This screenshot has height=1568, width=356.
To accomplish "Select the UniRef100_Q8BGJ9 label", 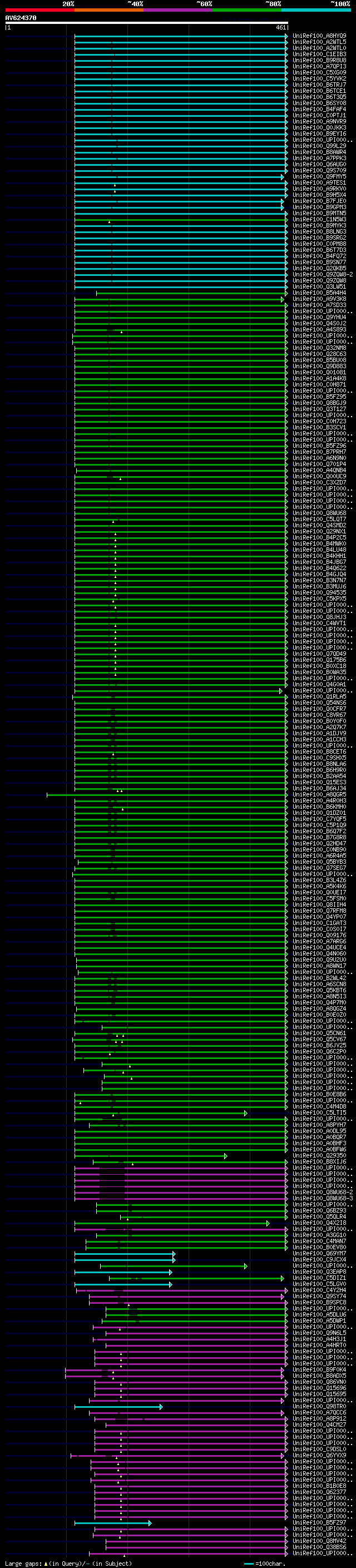I will [x=319, y=403].
